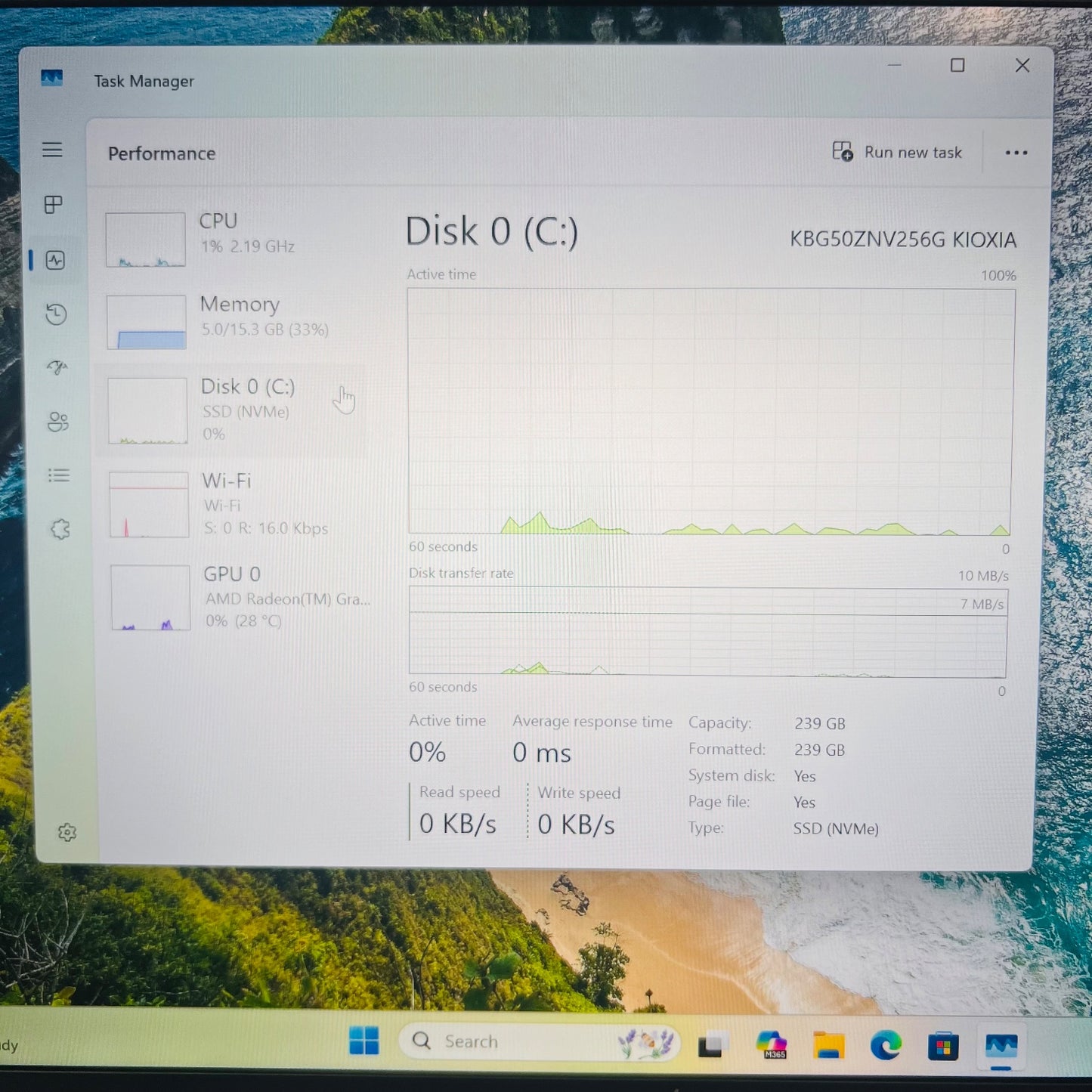Click Run new task button
1092x1092 pixels.
pyautogui.click(x=897, y=152)
